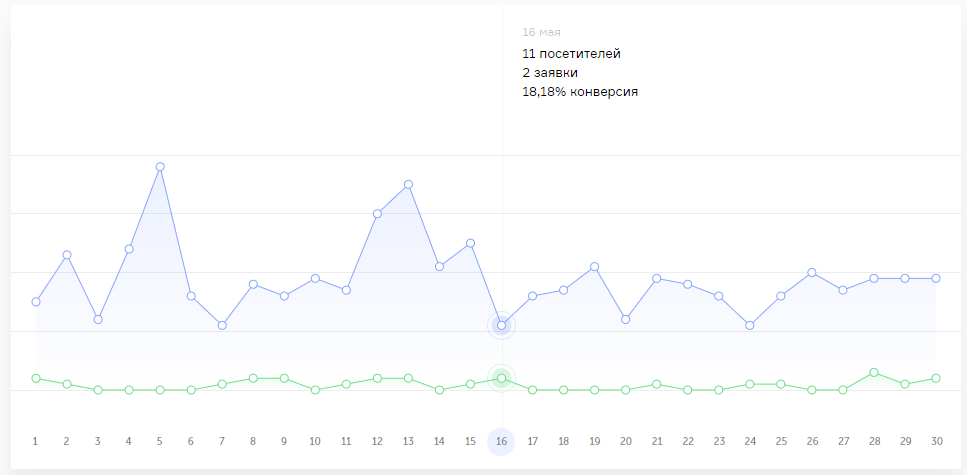Click the highlighted day 16 axis label

501,441
